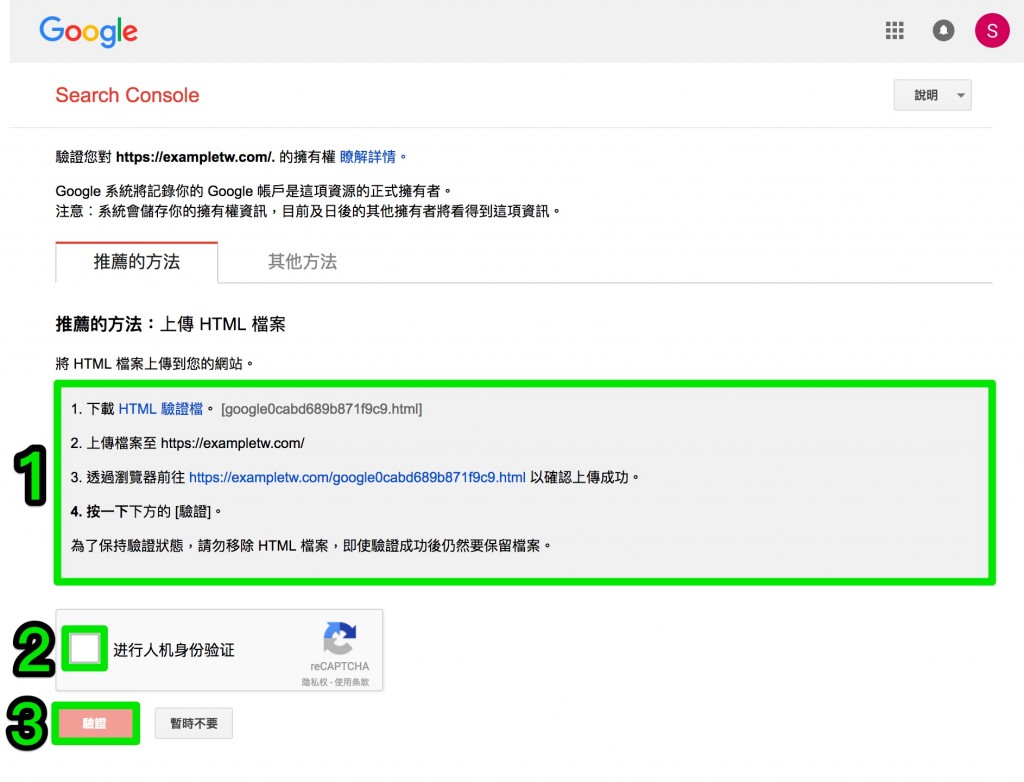Open the Google apps grid
1024x782 pixels.
(x=894, y=30)
